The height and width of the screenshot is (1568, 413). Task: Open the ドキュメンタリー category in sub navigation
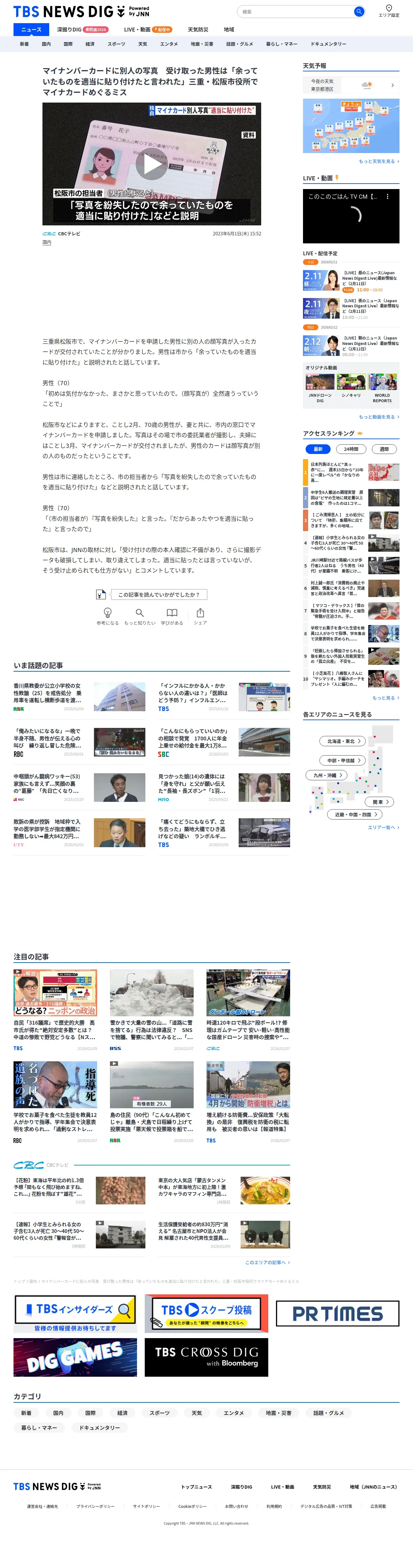(x=328, y=44)
